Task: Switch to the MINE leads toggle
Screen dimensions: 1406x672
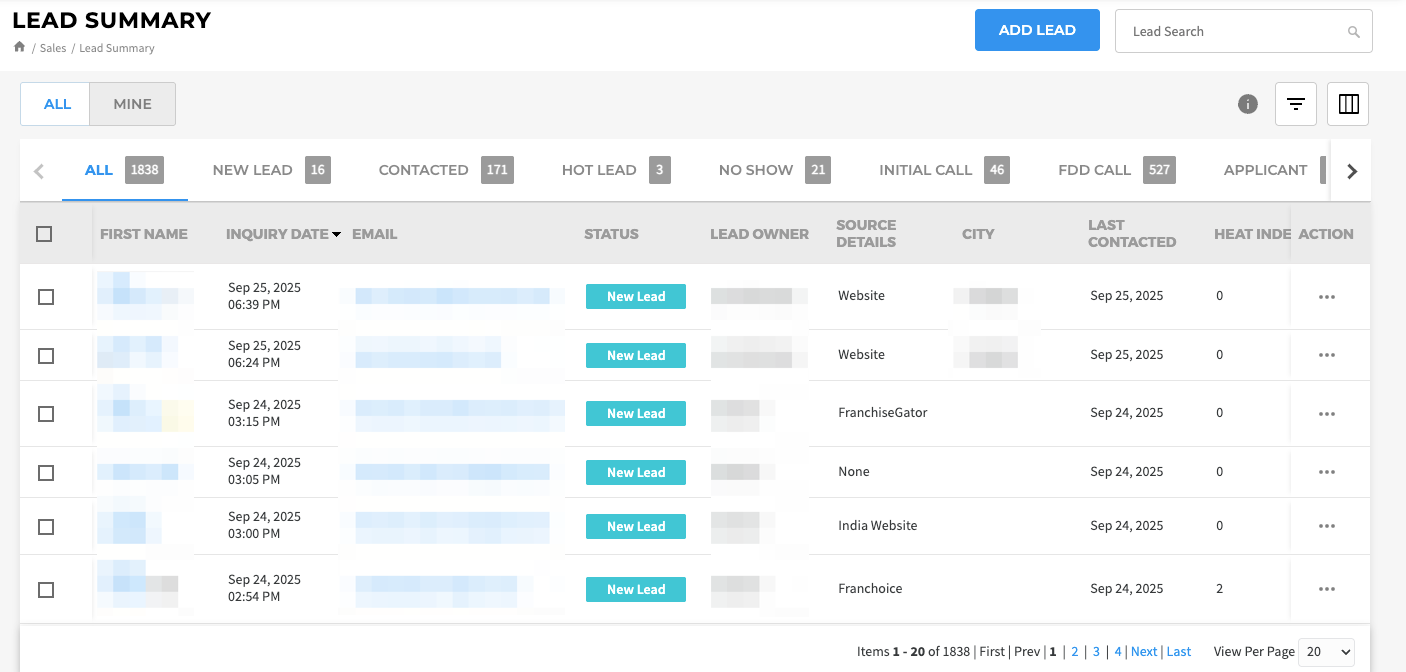Action: tap(133, 104)
